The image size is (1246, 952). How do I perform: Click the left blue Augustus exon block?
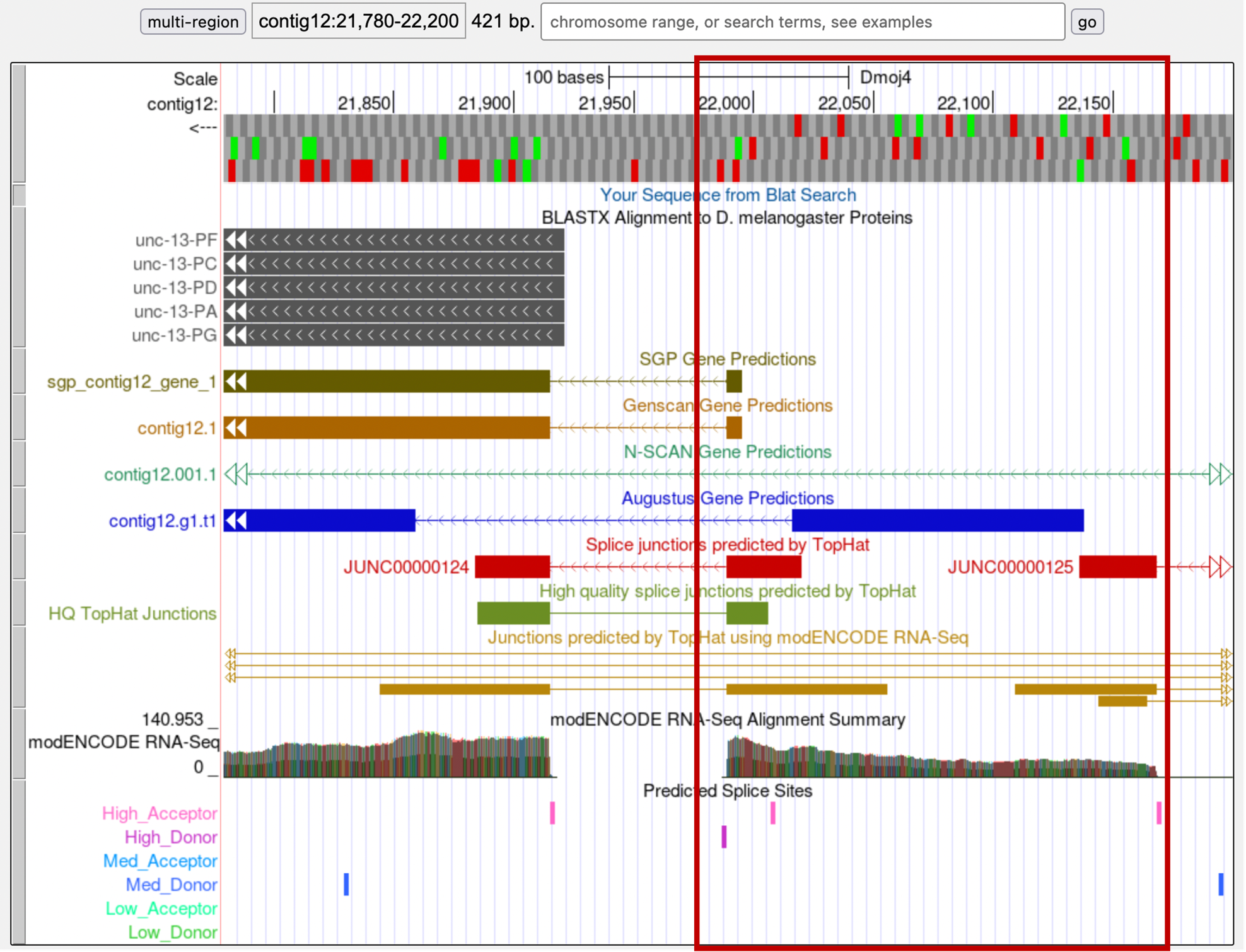[320, 521]
